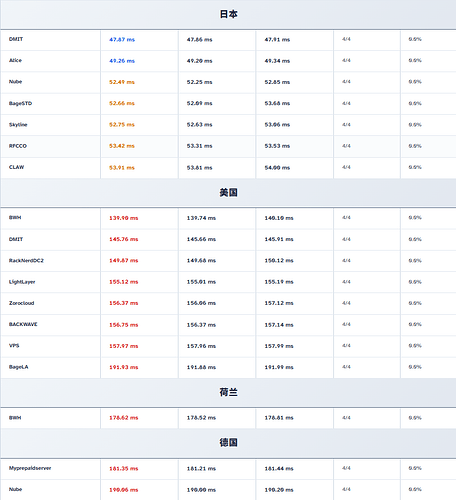Screen dimensions: 456x500
Task: Select the loss percentage in the RackNerdDC2 row
Action: (415, 260)
